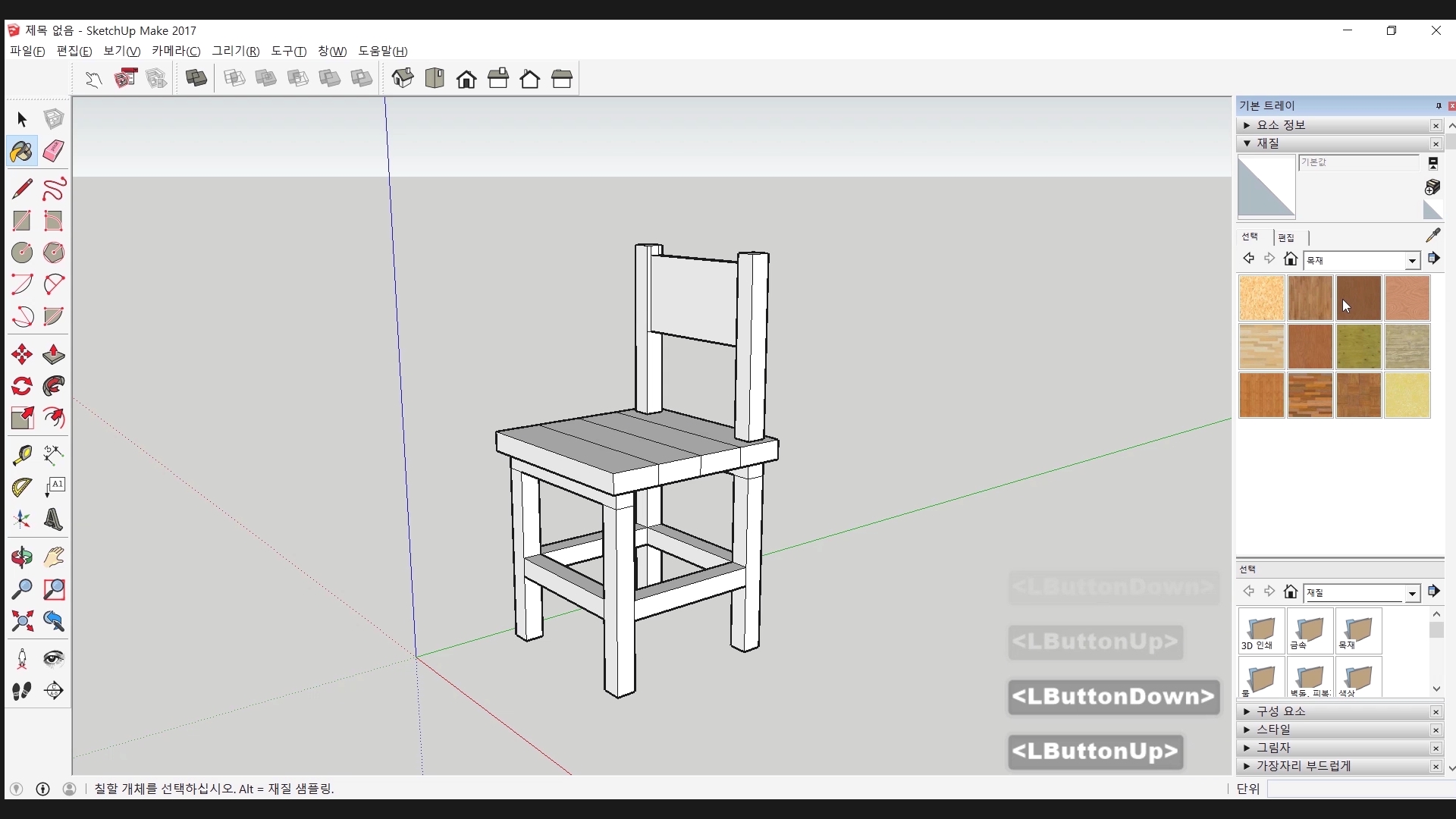Image resolution: width=1456 pixels, height=819 pixels.
Task: Activate the Push/Pull tool
Action: (x=53, y=354)
